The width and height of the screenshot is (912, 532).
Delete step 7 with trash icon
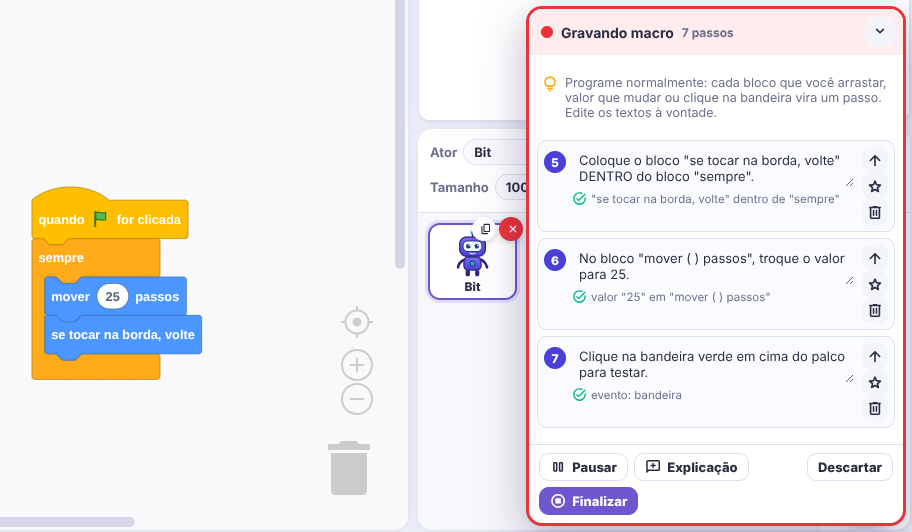point(875,408)
